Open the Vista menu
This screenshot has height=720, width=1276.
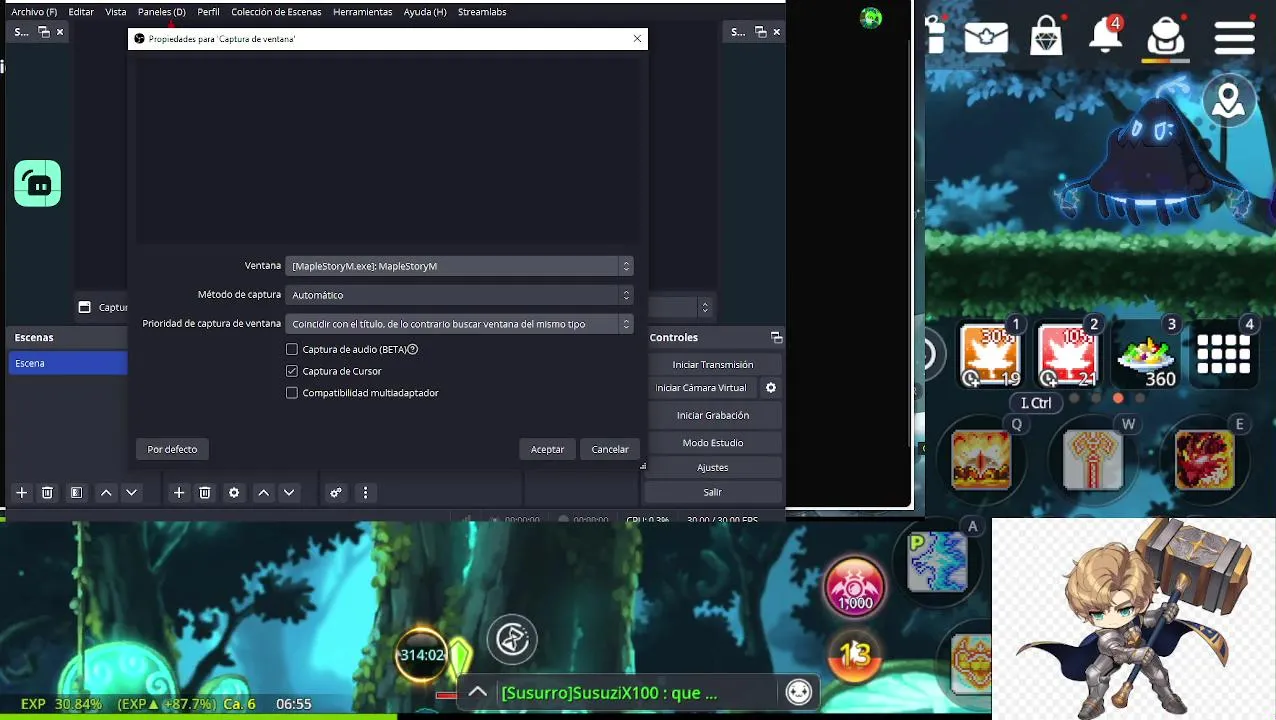[116, 12]
